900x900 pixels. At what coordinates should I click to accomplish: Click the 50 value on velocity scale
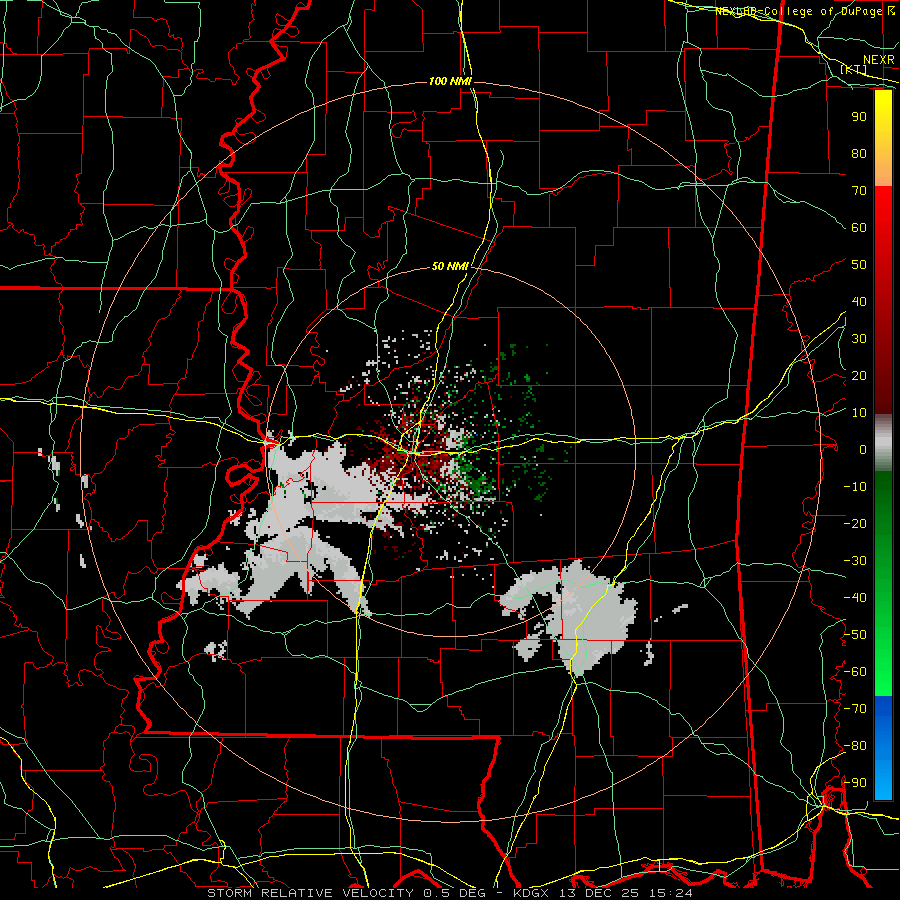point(859,265)
